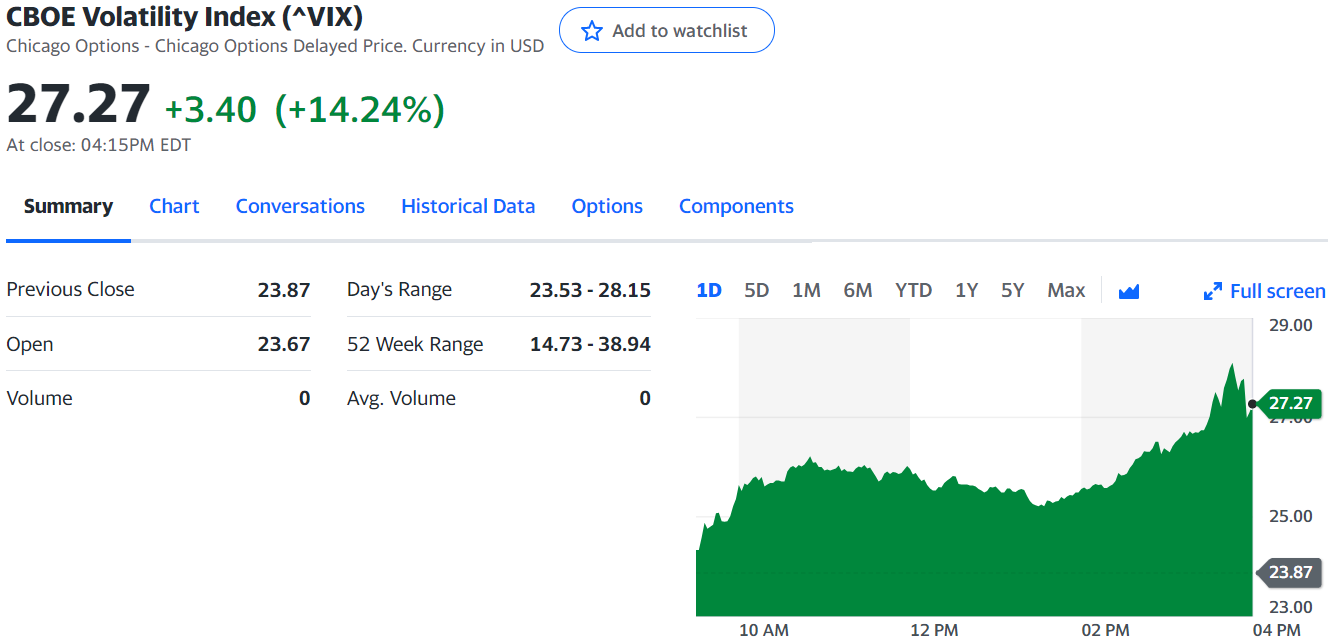Click the Previous Close value 23.87 in table
Viewport: 1328px width, 644px height.
[284, 290]
